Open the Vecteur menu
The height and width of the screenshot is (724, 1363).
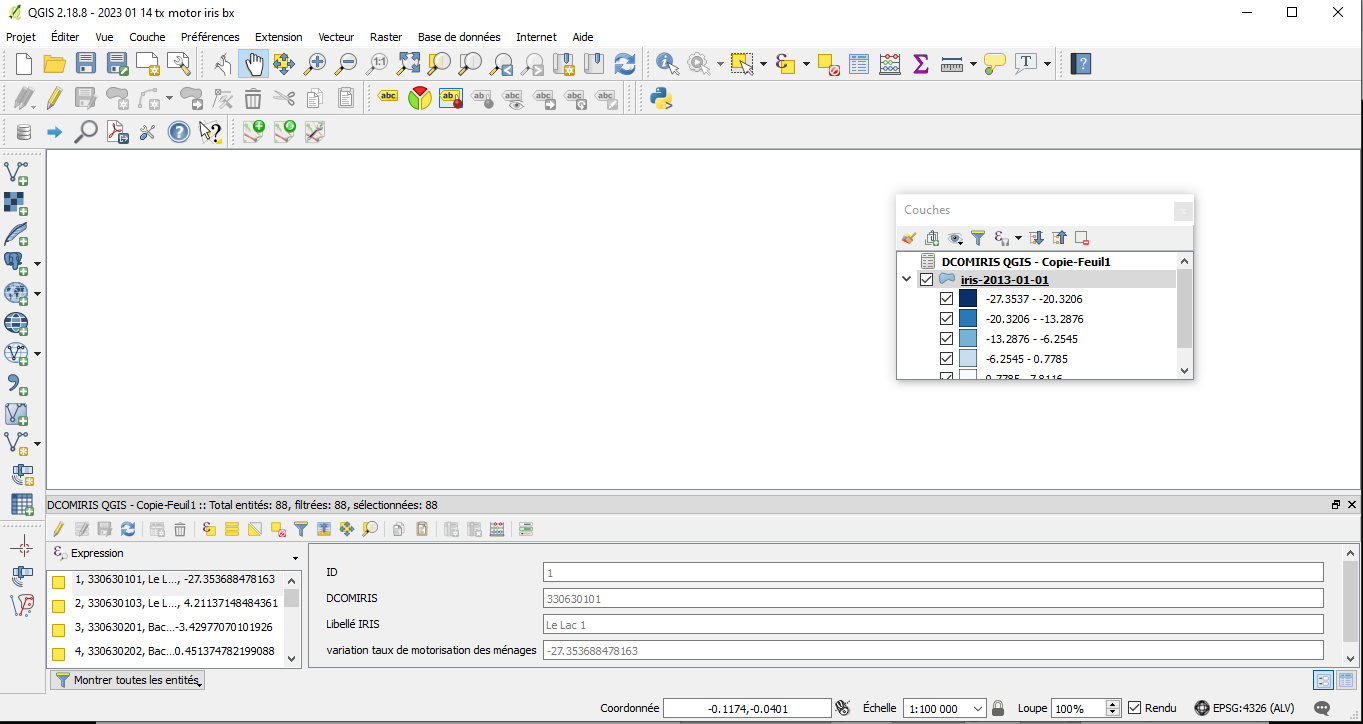tap(336, 37)
